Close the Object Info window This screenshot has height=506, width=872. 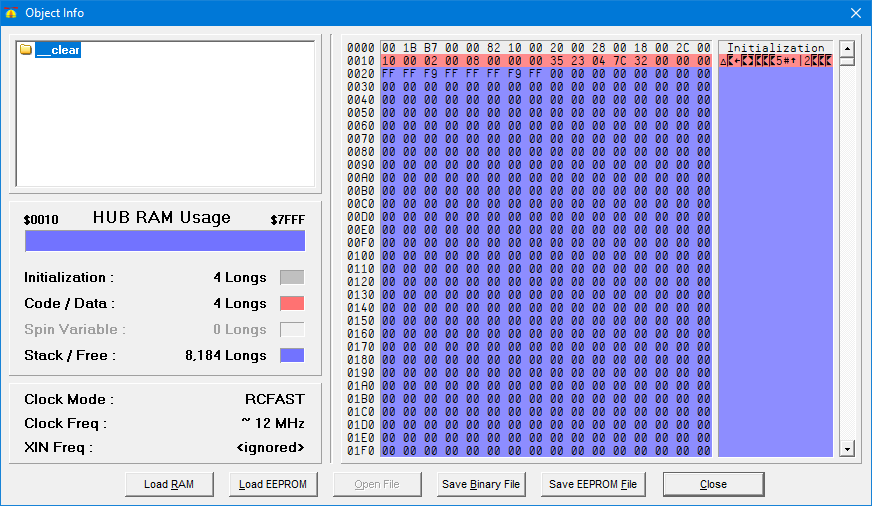point(855,13)
